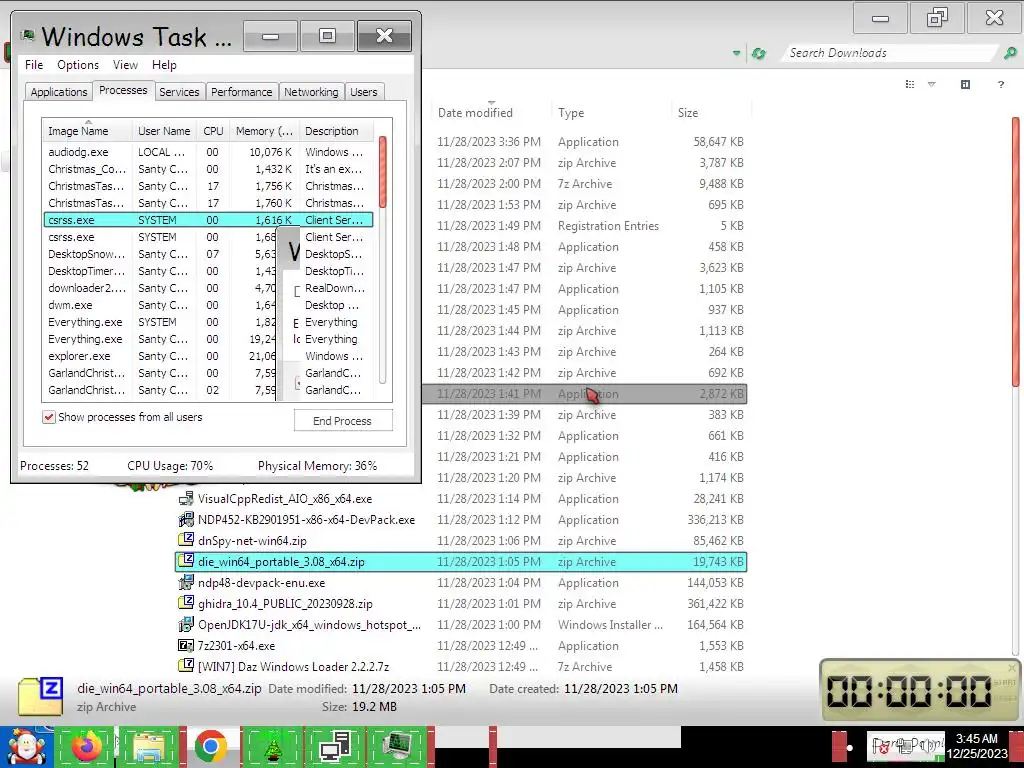Click the End Process button
The image size is (1024, 768).
(343, 421)
